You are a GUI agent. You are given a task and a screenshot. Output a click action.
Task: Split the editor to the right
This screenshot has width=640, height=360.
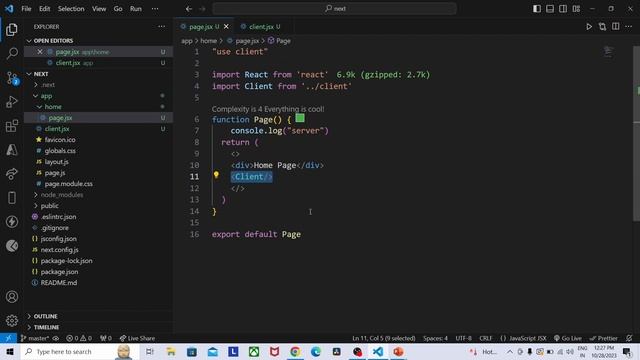tap(616, 27)
